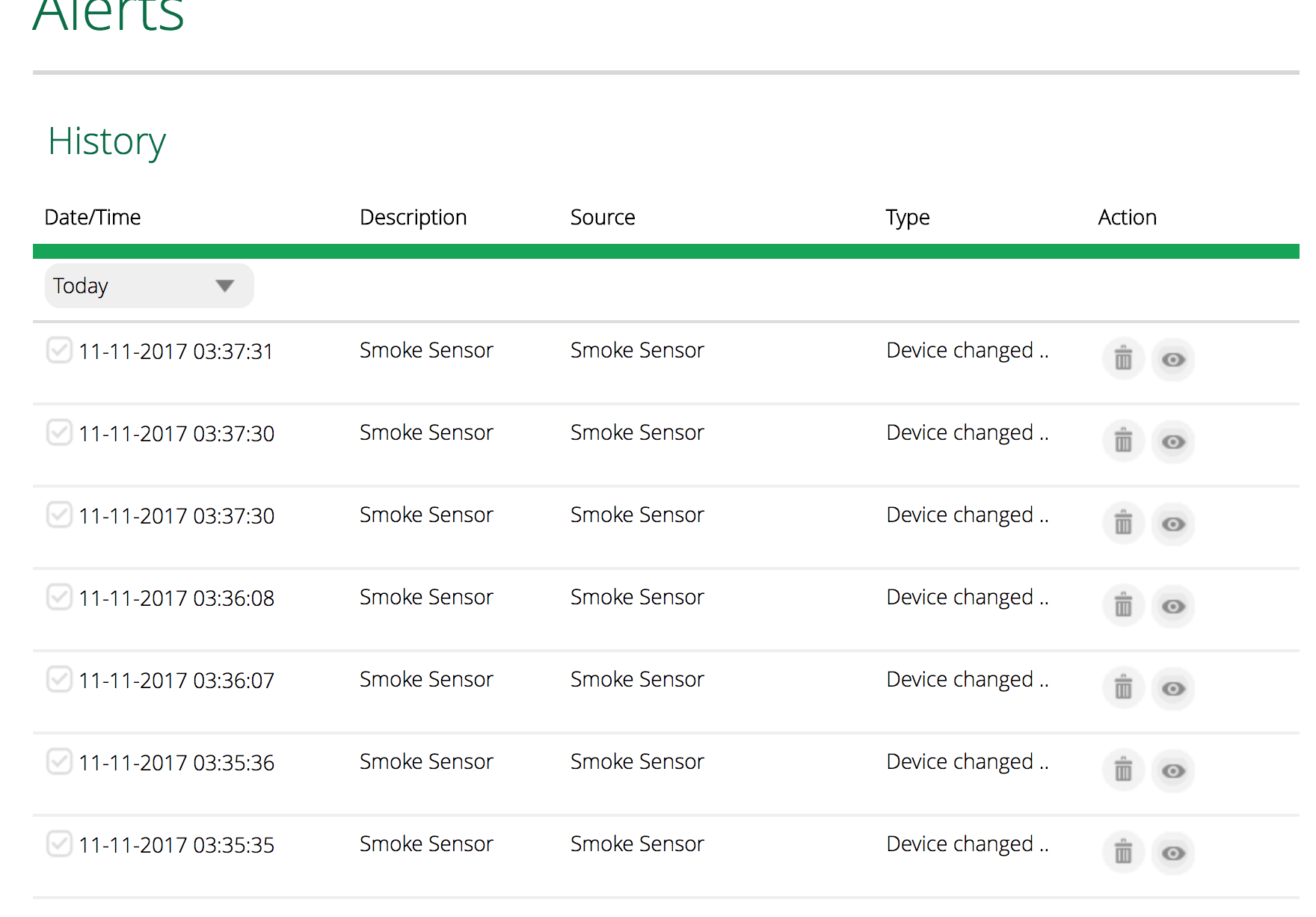Click the Description column header

click(413, 218)
